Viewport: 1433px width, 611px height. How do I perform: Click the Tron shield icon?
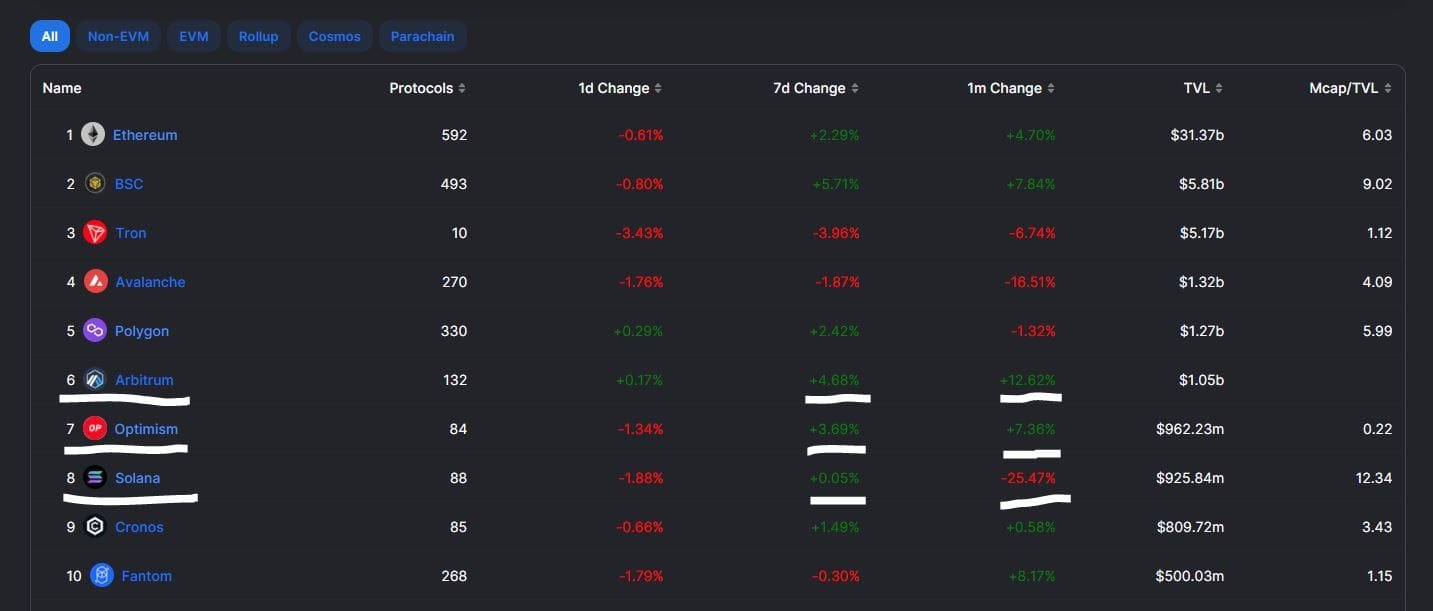(x=95, y=232)
